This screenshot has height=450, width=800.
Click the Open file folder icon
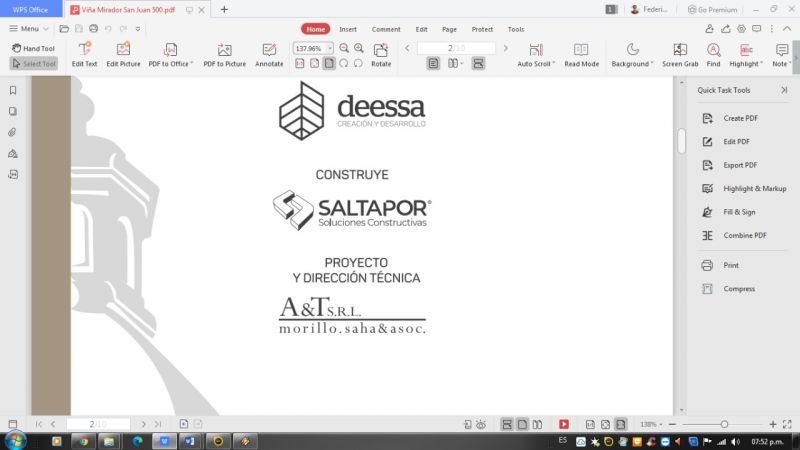click(64, 29)
